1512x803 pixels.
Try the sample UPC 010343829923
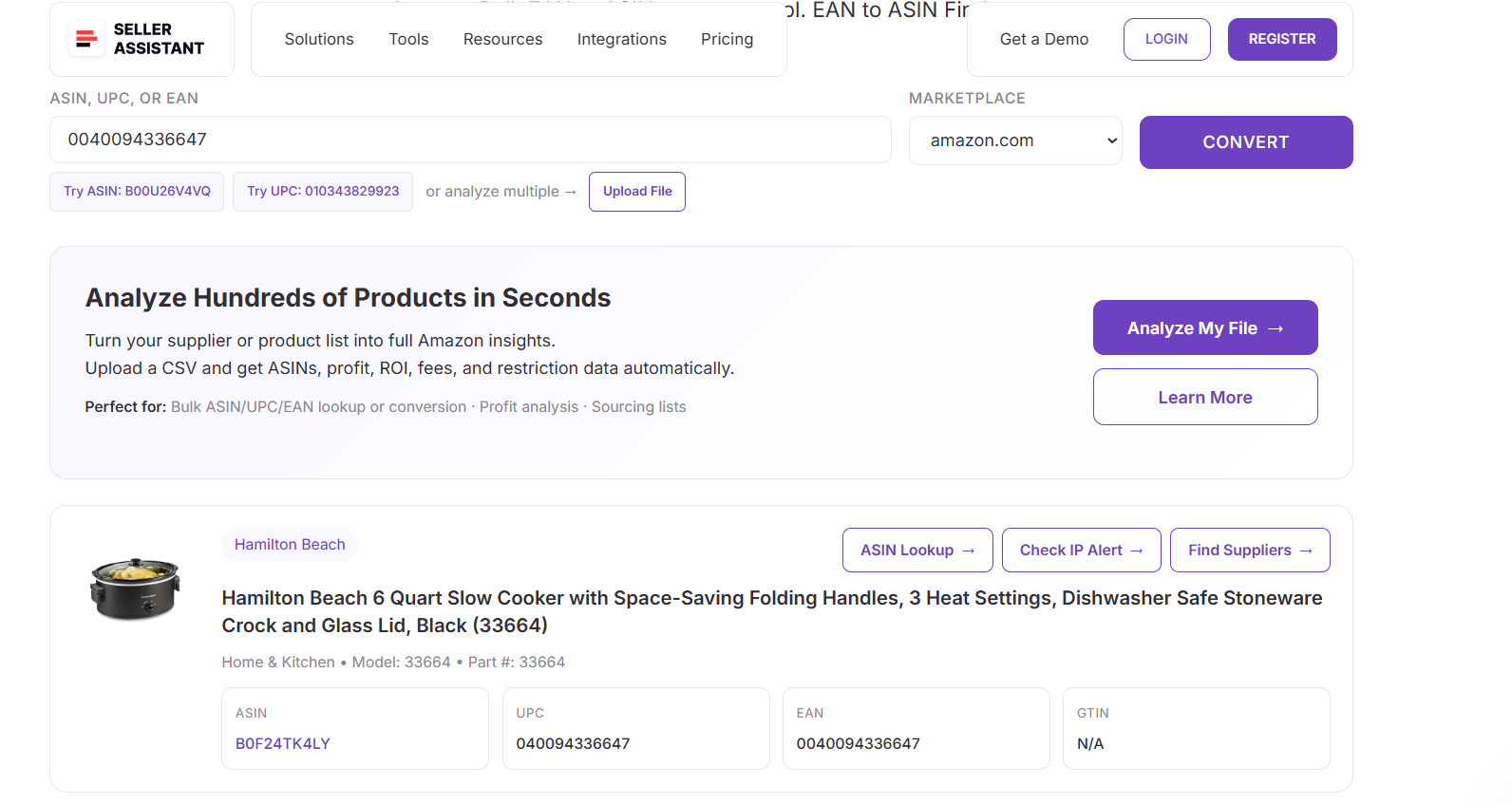[x=323, y=192]
